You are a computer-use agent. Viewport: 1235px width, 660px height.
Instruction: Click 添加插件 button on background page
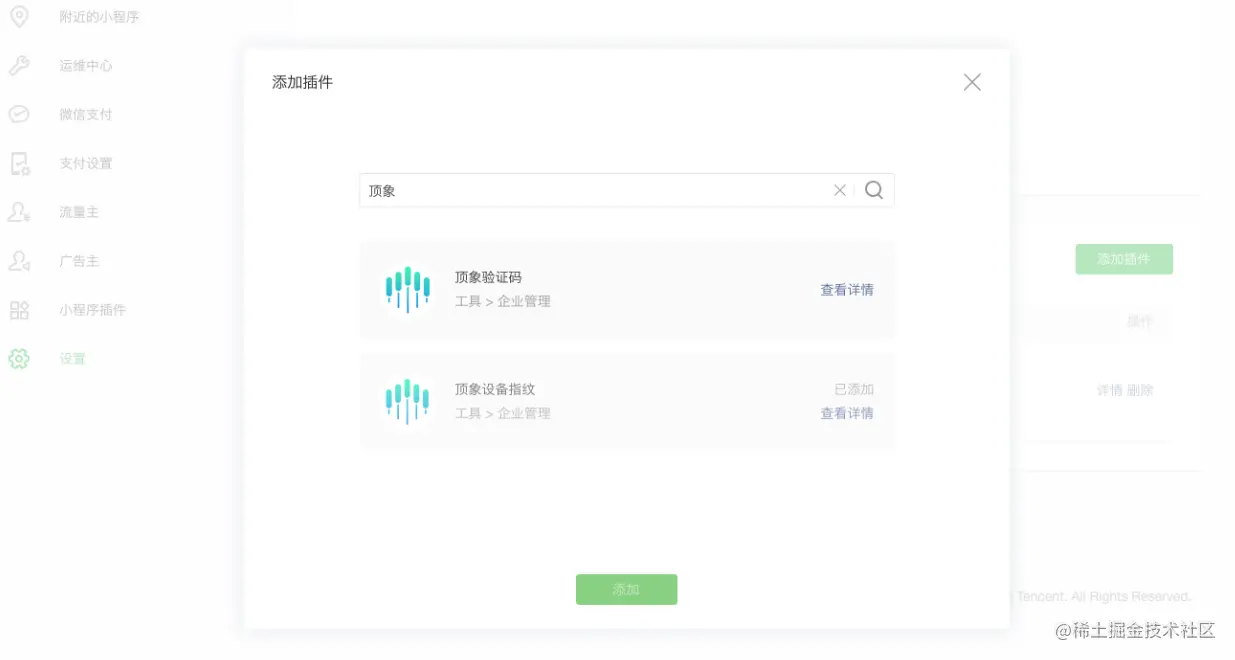[1124, 259]
